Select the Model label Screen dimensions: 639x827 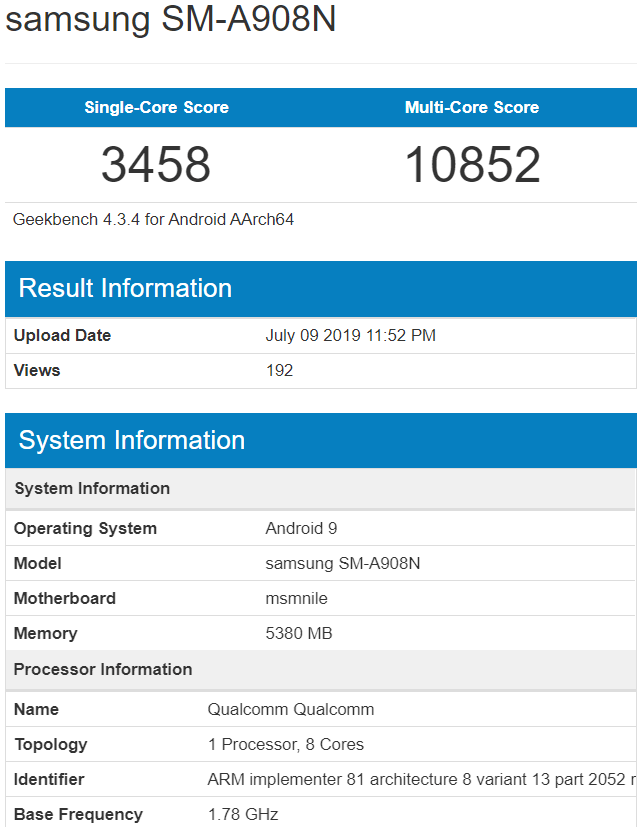[x=37, y=563]
